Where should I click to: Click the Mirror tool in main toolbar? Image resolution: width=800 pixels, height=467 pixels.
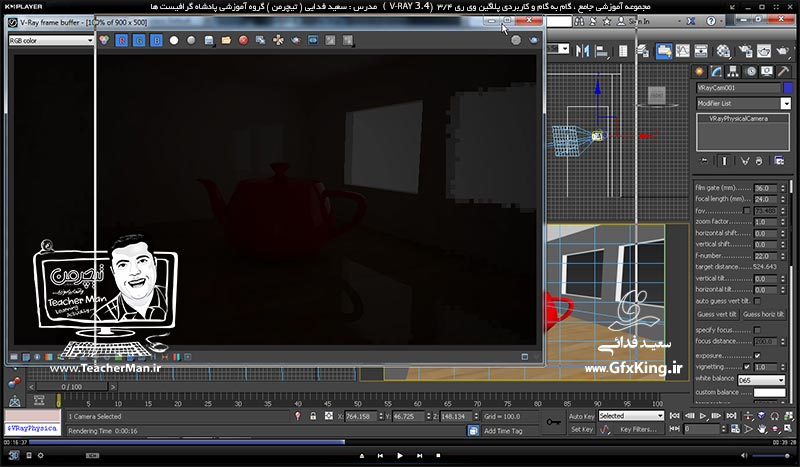(582, 51)
